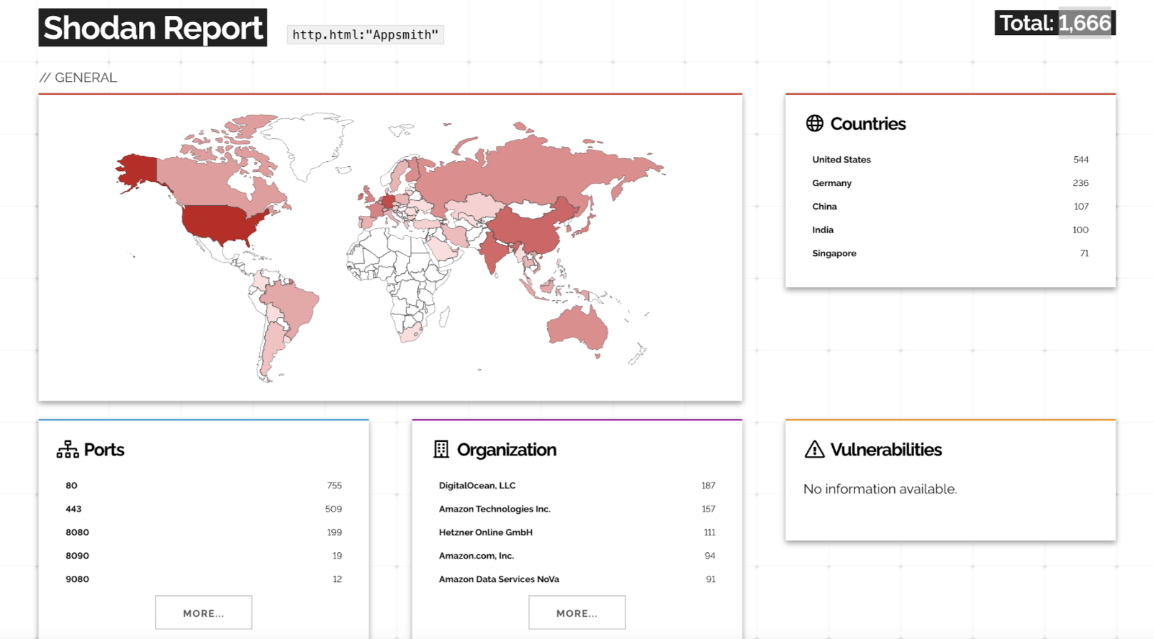Viewport: 1154px width, 639px height.
Task: Click DigitalOcean, LLC organization
Action: [x=477, y=486]
